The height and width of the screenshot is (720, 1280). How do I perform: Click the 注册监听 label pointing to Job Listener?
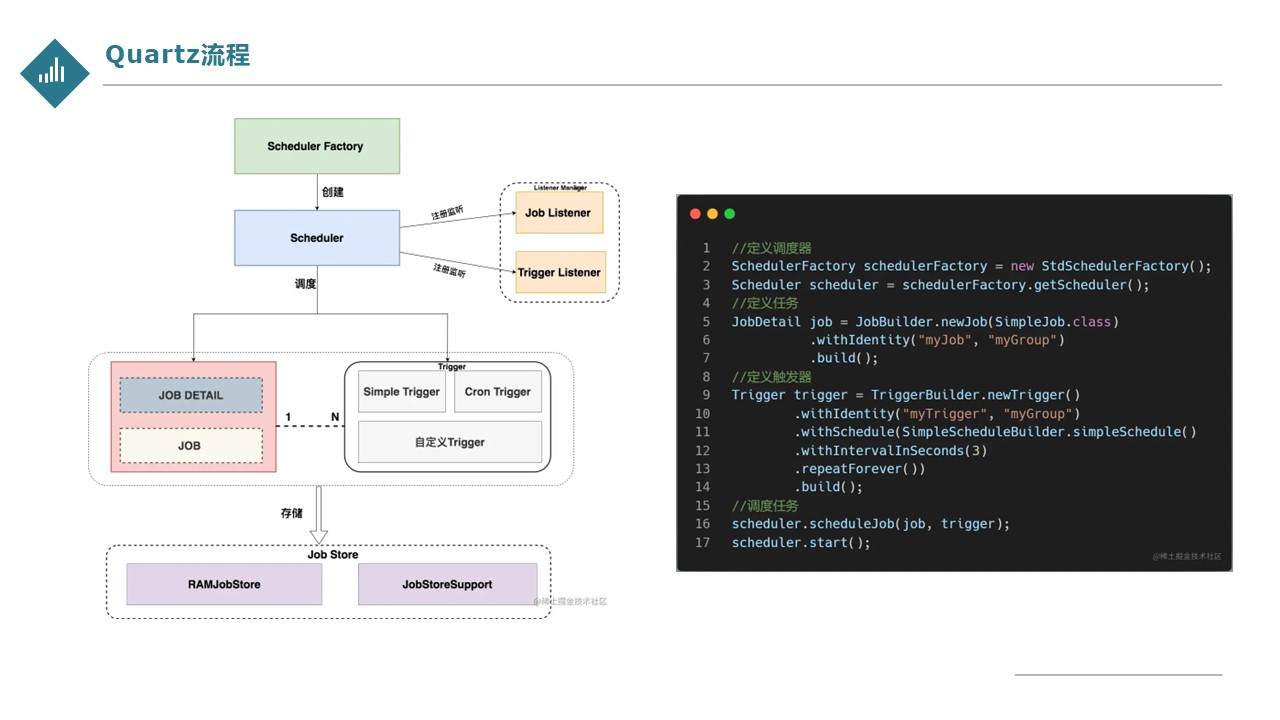[x=448, y=213]
